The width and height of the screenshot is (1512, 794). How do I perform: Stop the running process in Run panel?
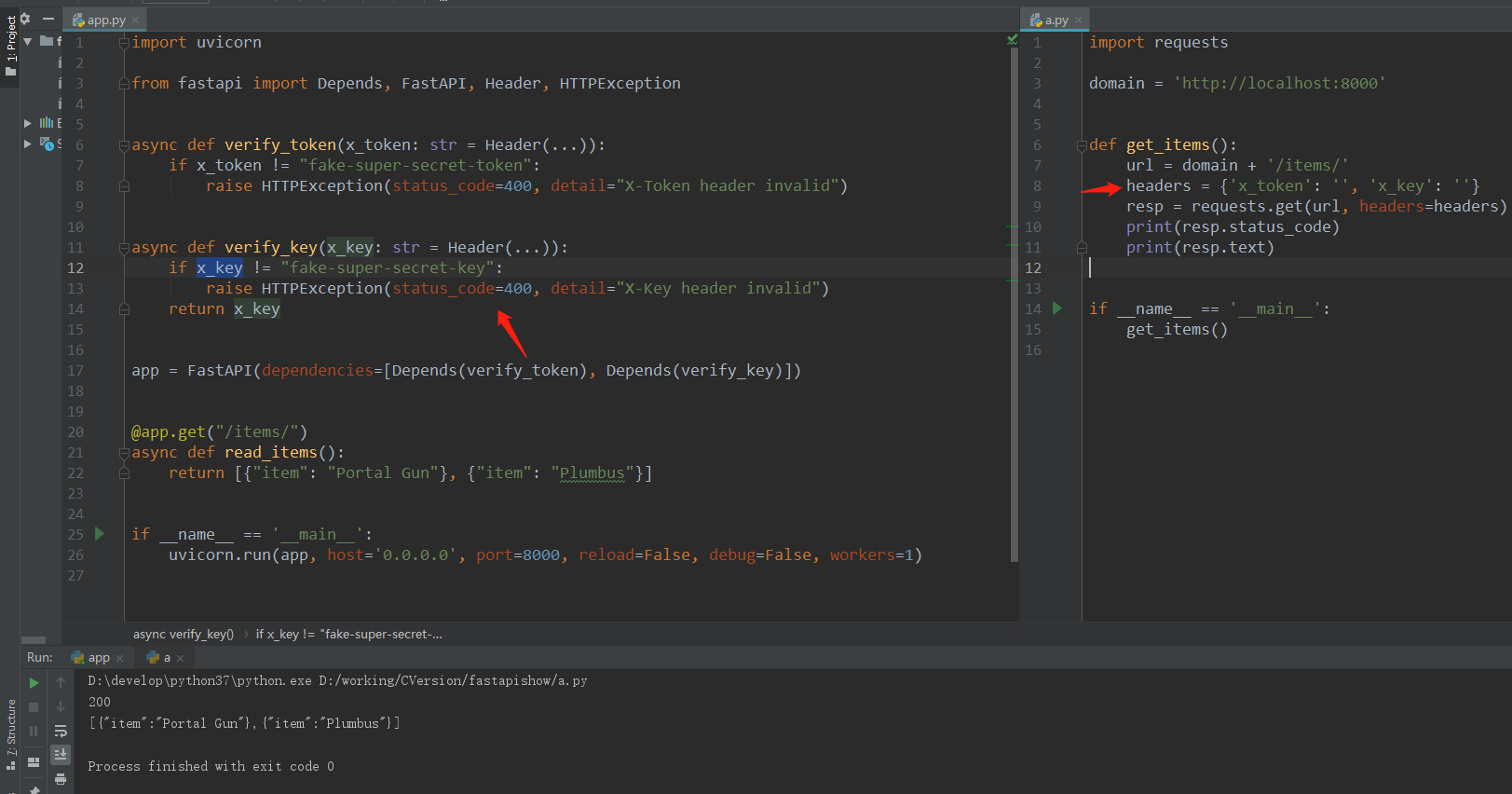pyautogui.click(x=34, y=707)
